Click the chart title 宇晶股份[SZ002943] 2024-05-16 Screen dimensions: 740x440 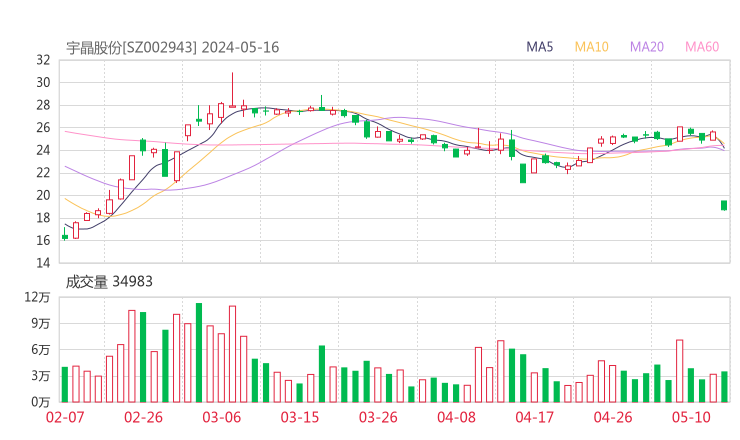coord(172,47)
